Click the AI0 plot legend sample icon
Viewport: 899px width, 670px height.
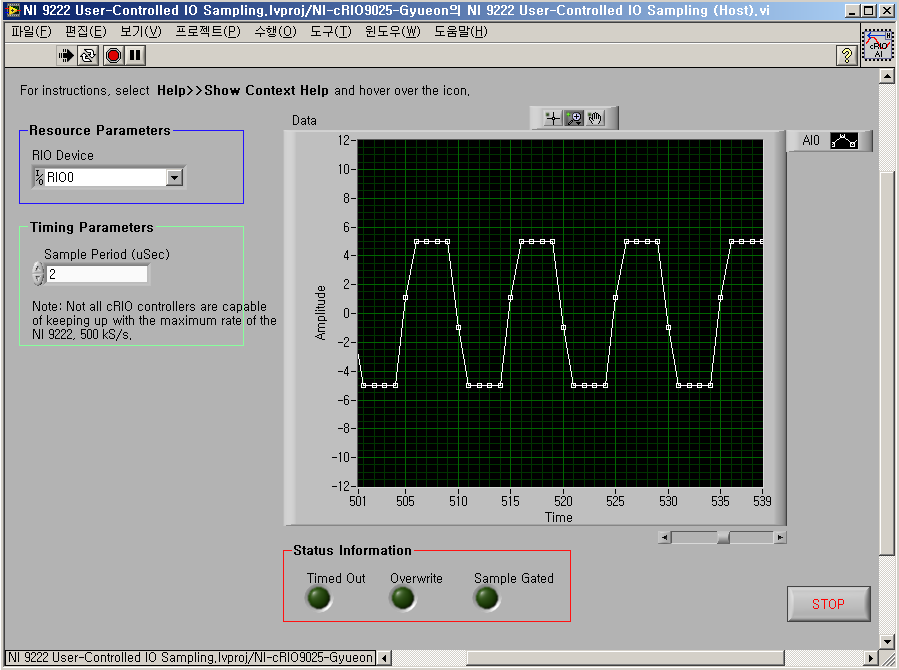click(x=844, y=140)
